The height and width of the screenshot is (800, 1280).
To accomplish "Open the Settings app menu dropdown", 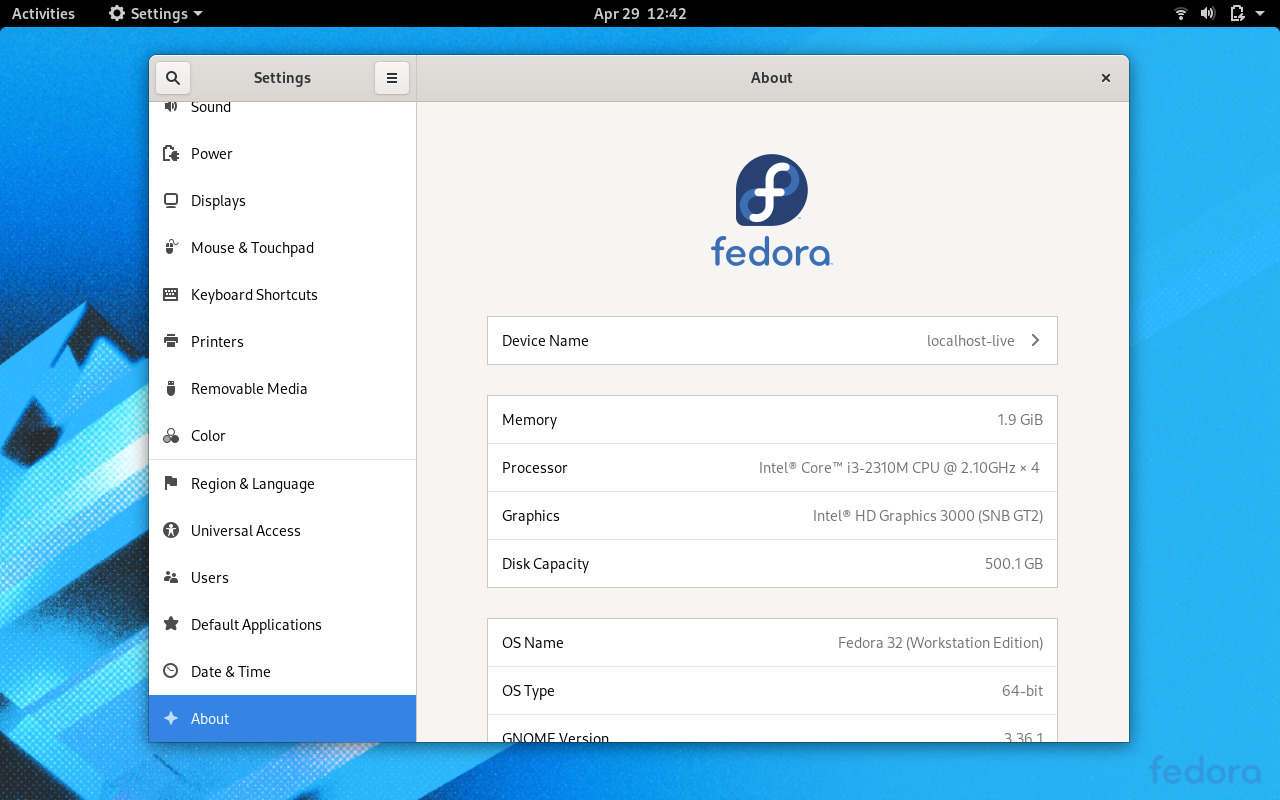I will point(155,14).
